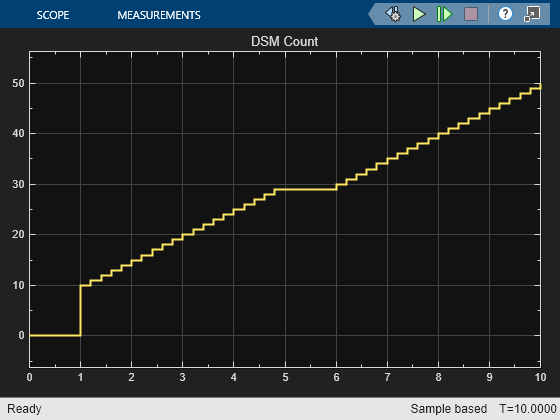560x420 pixels.
Task: Click the x-axis tick label 10
Action: pos(540,378)
